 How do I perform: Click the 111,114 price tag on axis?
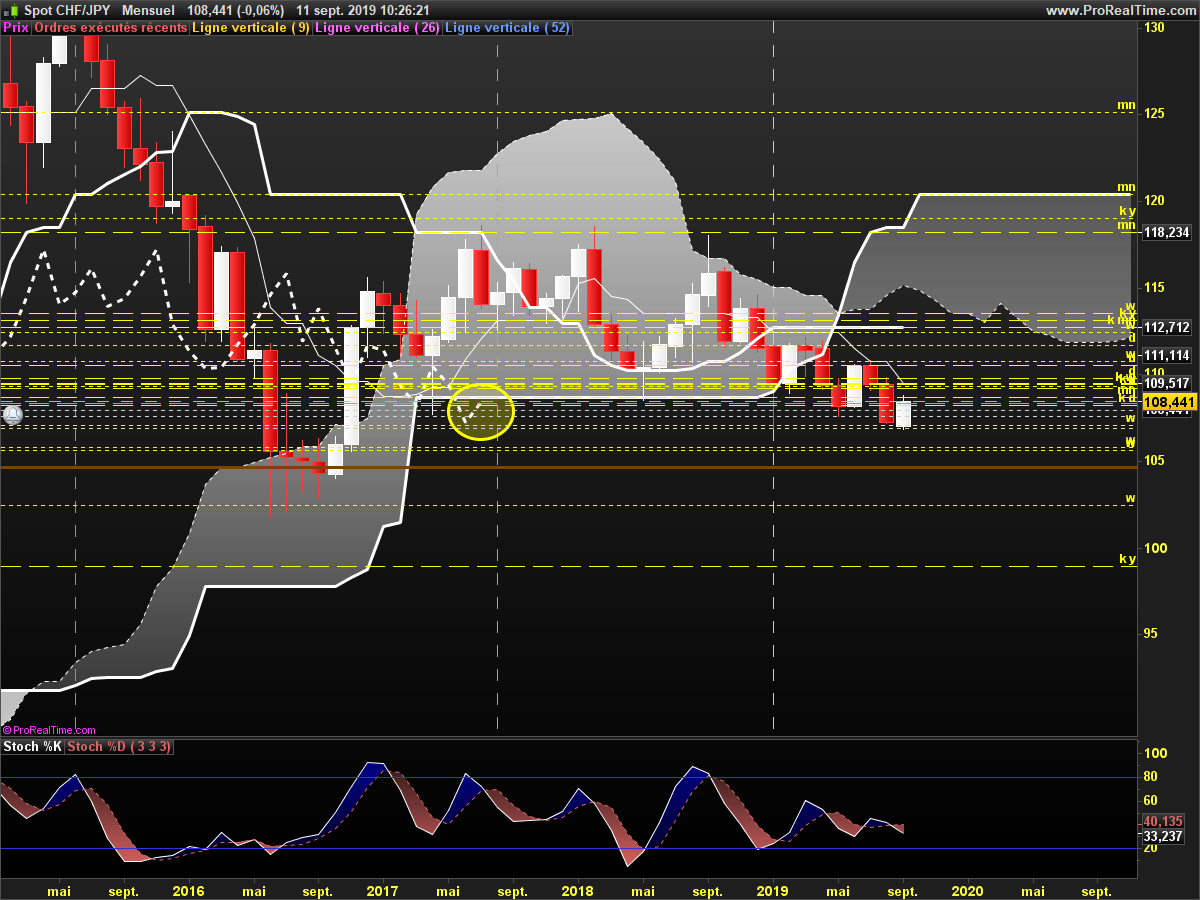point(1166,355)
